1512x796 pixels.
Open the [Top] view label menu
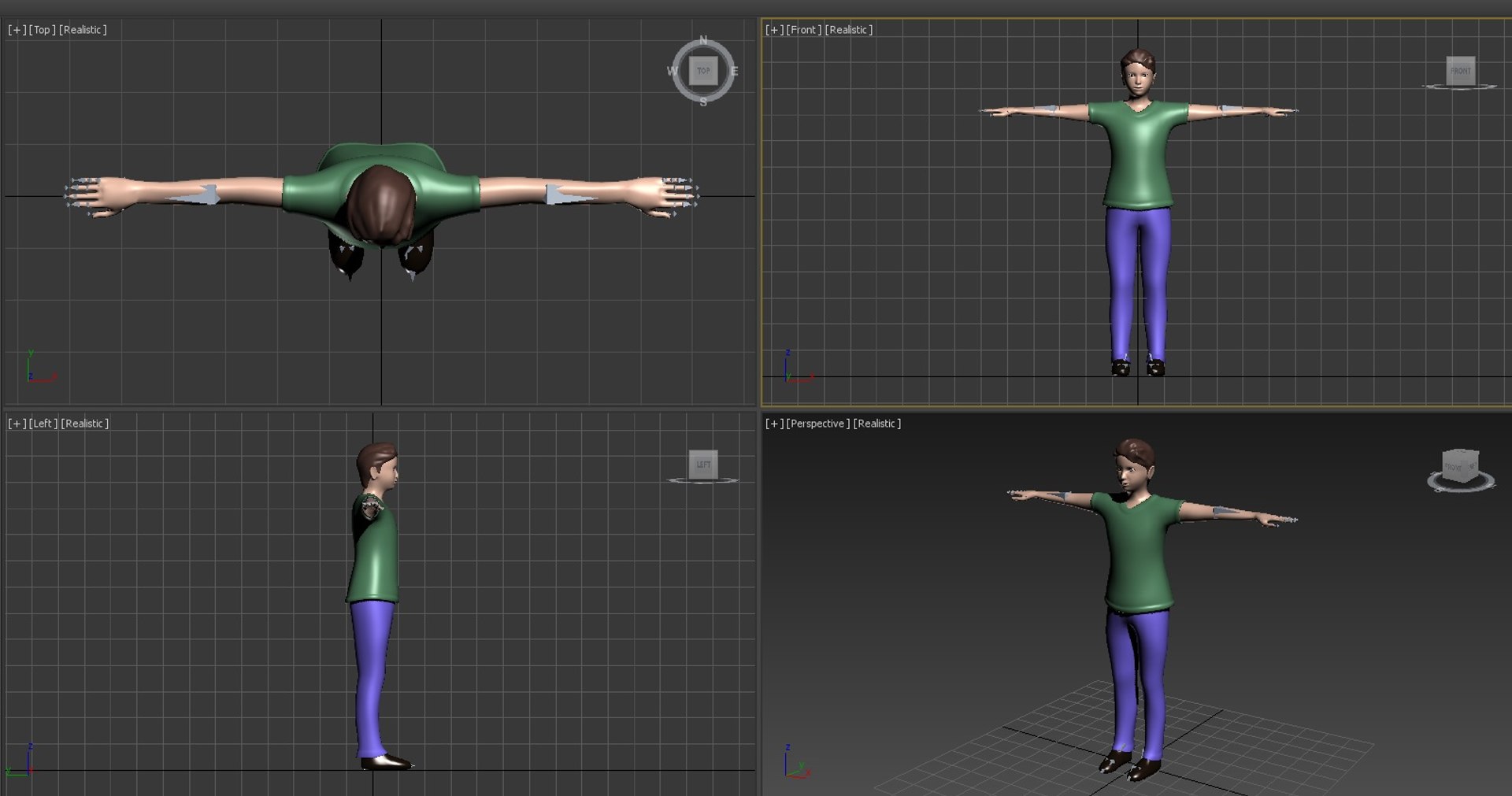43,30
